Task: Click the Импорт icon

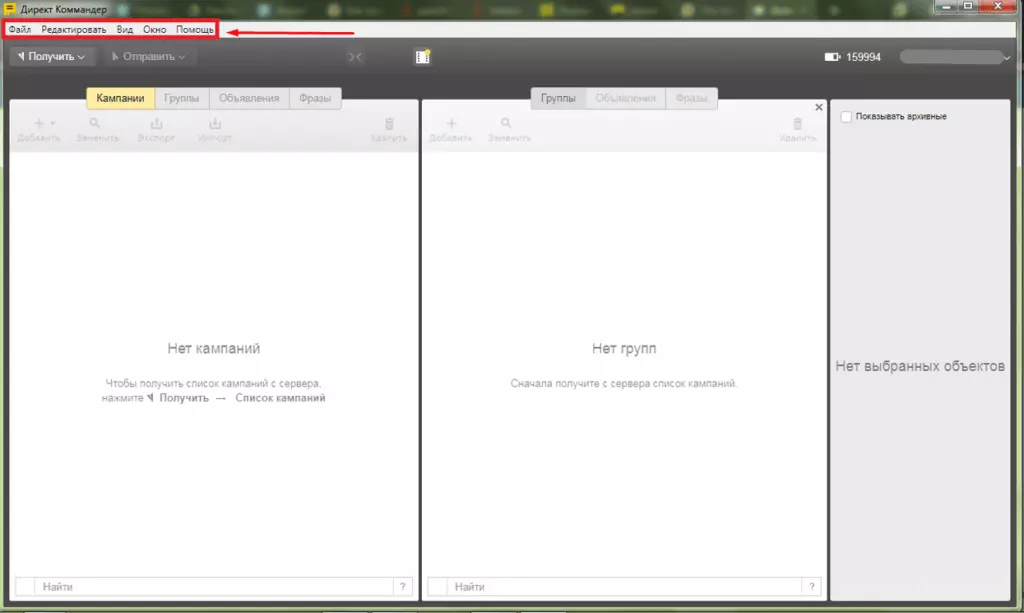Action: click(x=215, y=130)
